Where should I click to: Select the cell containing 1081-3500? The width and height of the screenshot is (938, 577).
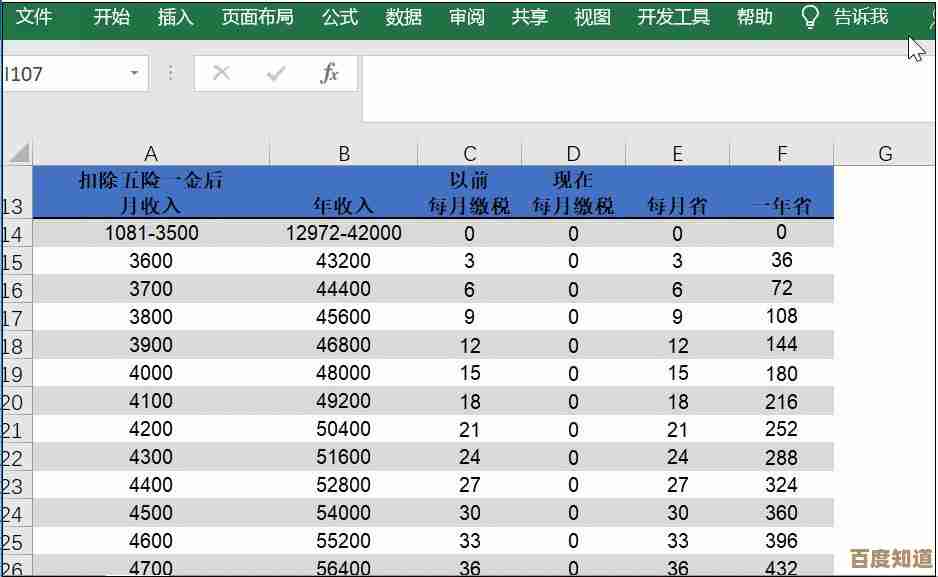coord(151,233)
